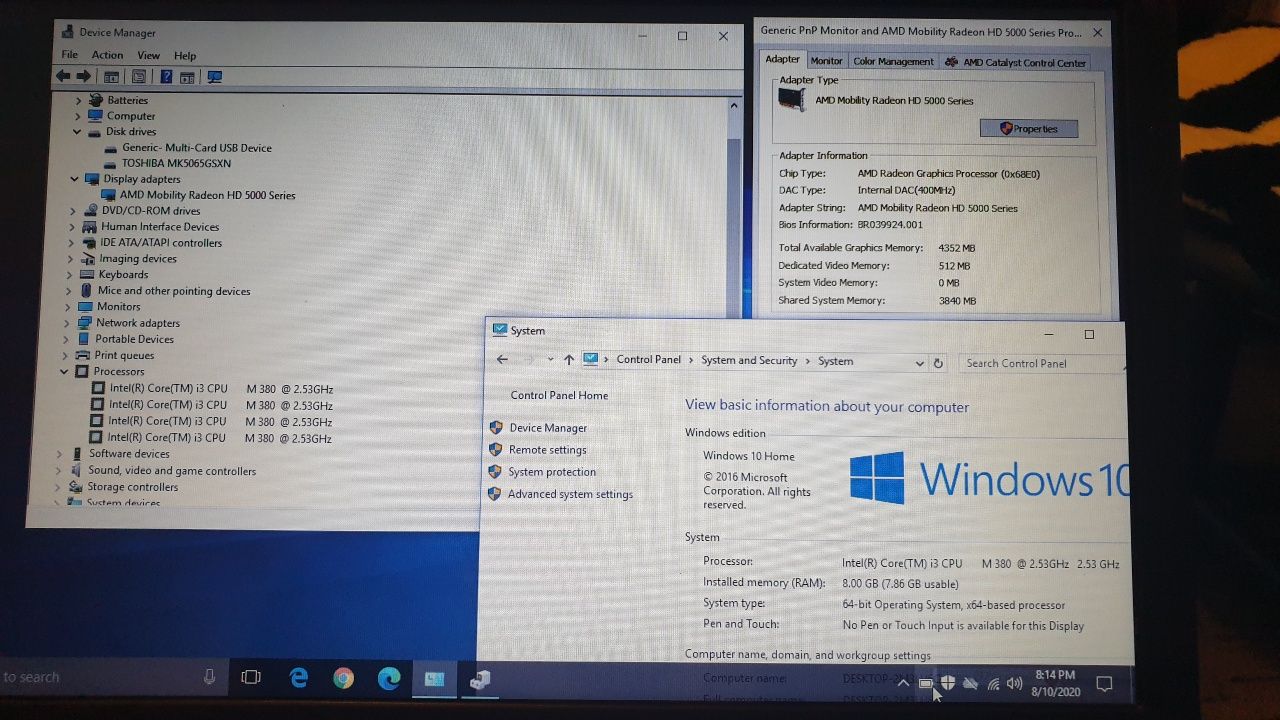Viewport: 1280px width, 720px height.
Task: Toggle the show/hide console tree toolbar icon
Action: (x=111, y=76)
